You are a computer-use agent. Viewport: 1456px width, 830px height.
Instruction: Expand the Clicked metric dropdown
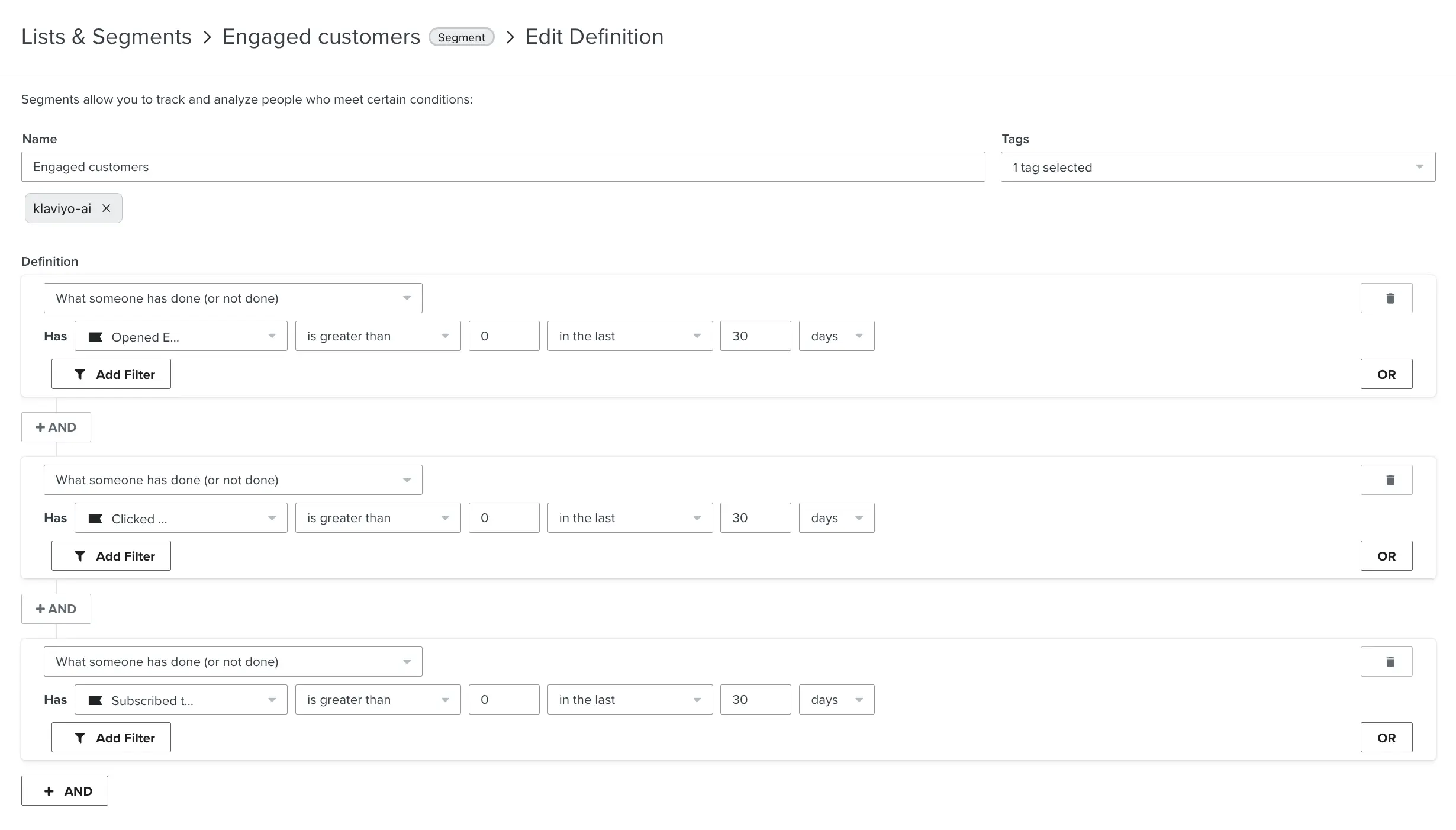point(181,518)
